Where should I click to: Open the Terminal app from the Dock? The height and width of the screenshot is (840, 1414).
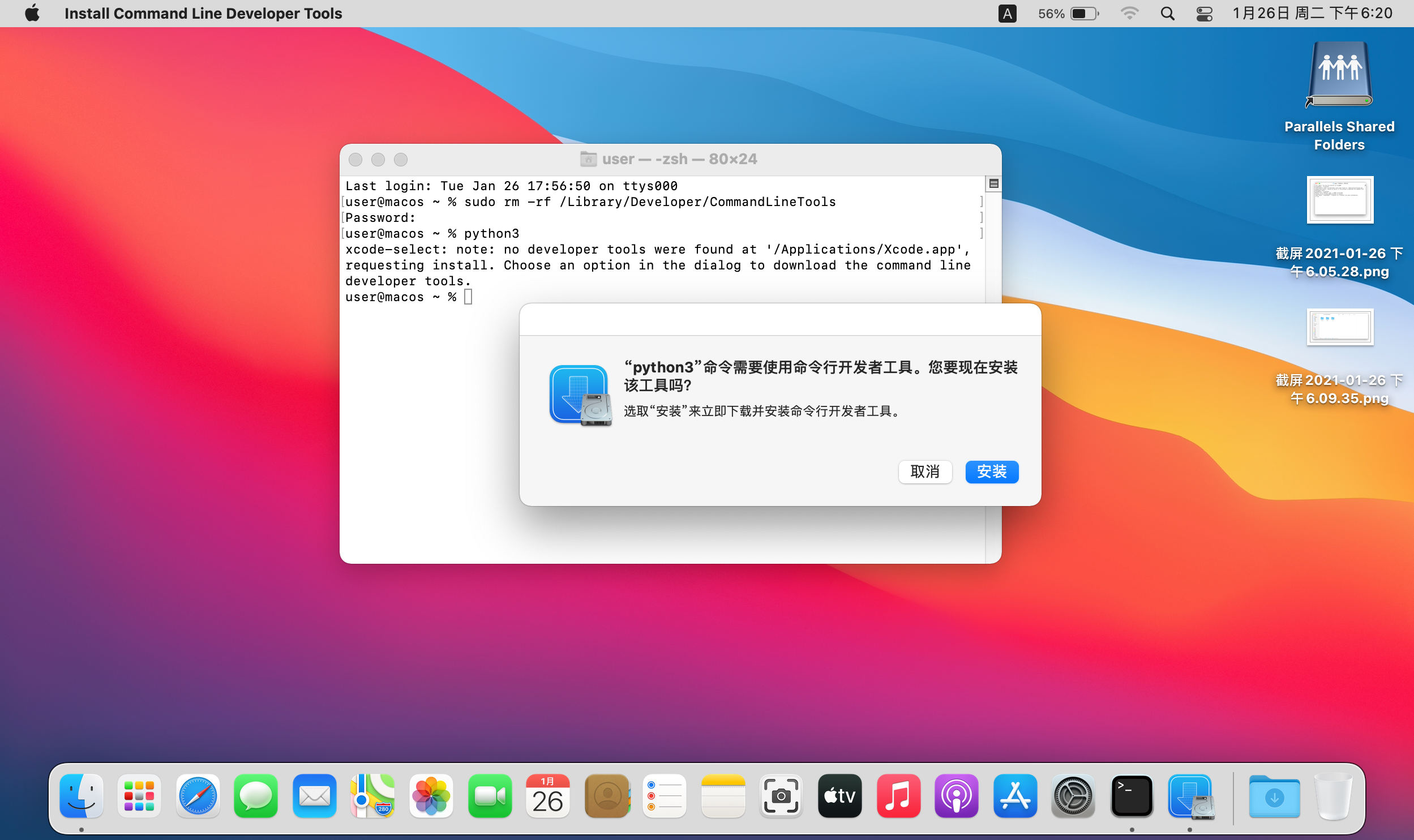click(1132, 796)
